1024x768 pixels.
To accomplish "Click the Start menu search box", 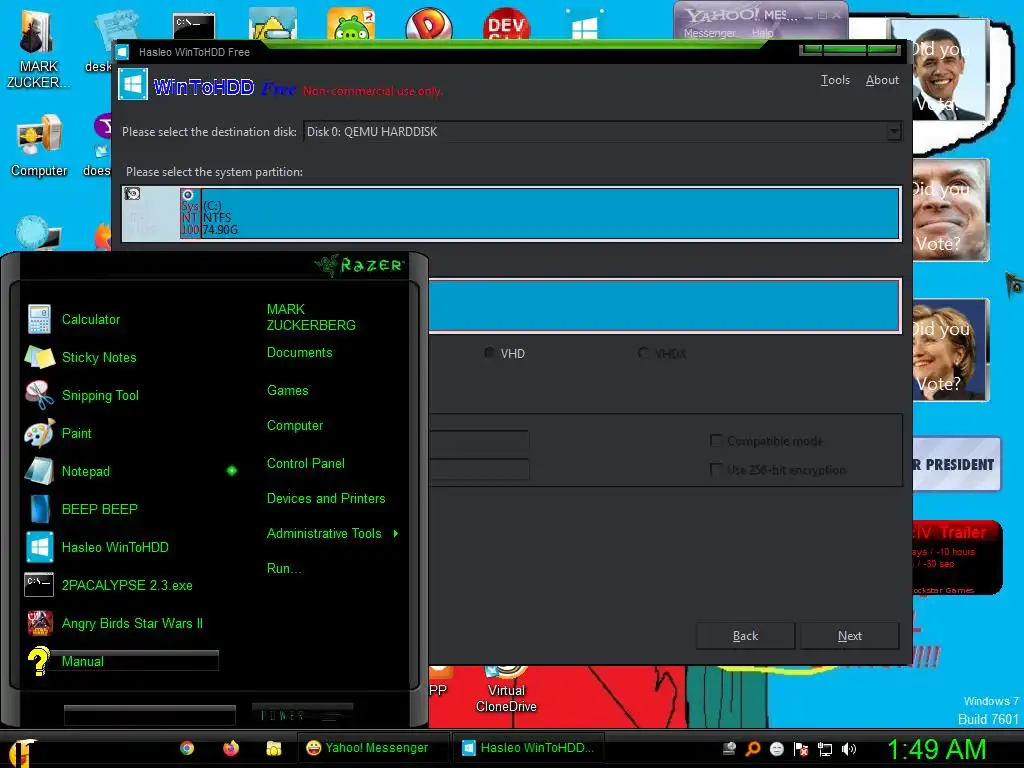I will pos(150,715).
